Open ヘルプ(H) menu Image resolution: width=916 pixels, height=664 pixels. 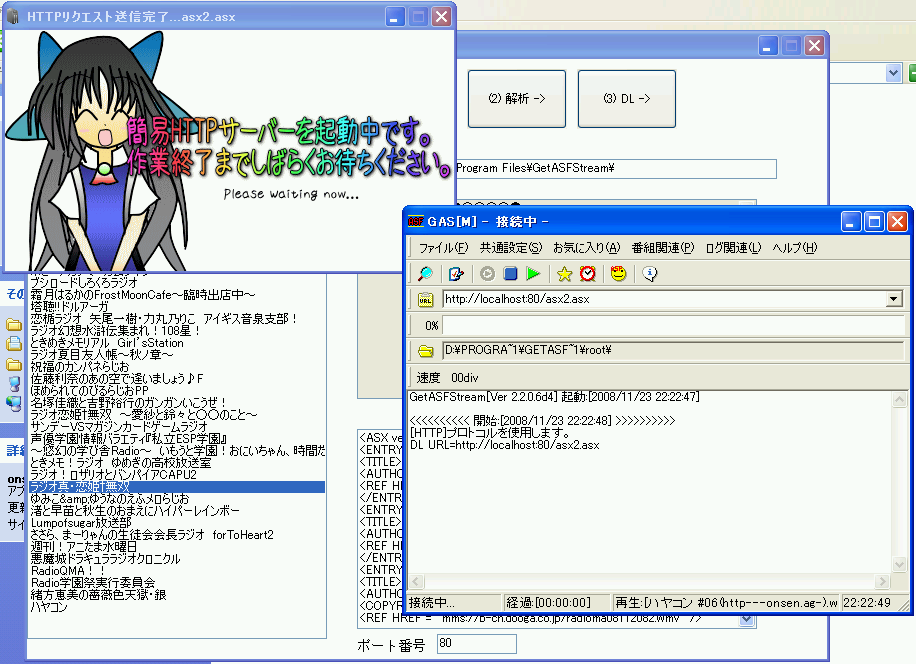tap(794, 248)
